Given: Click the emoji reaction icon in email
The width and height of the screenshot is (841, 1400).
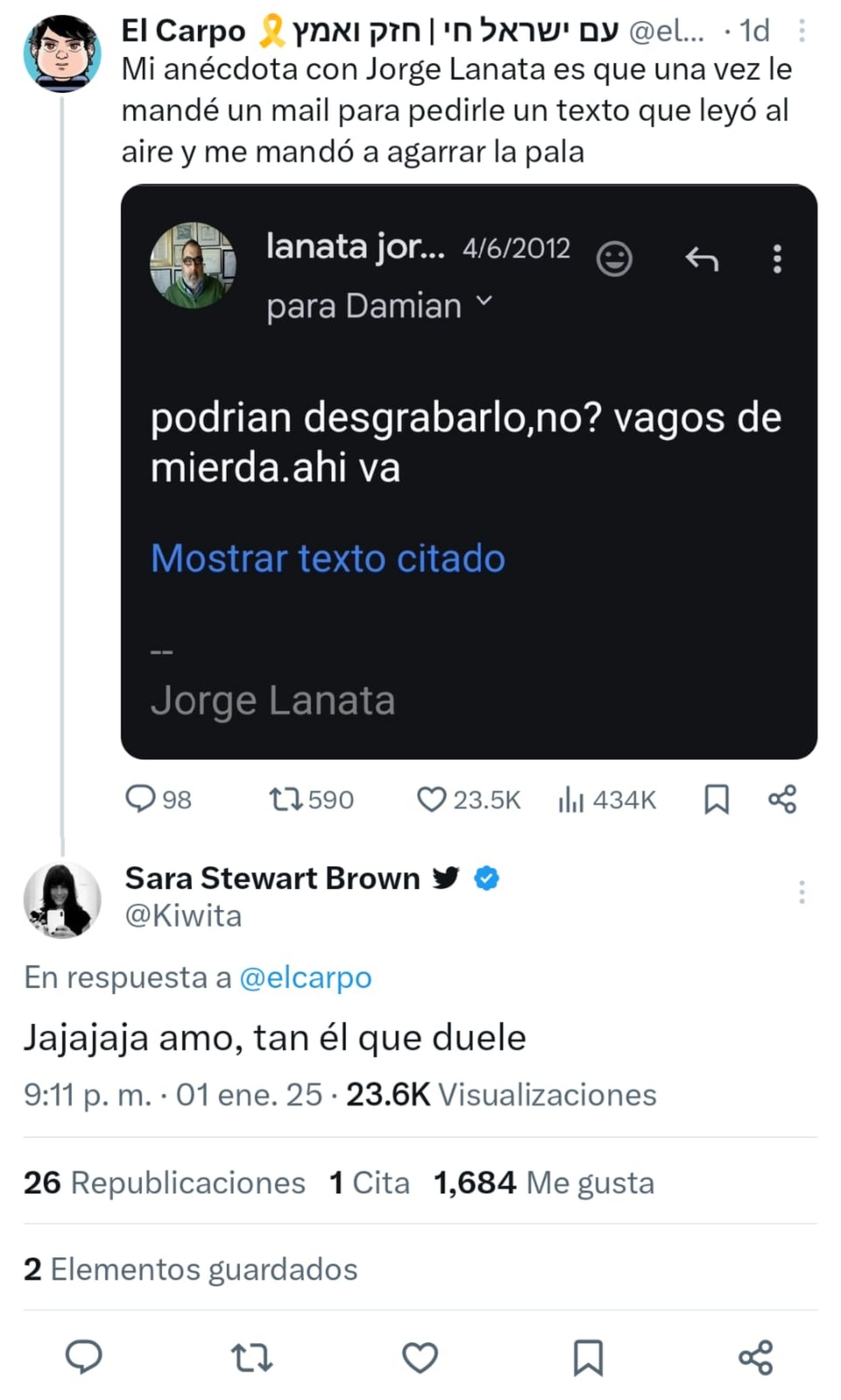Looking at the screenshot, I should 614,259.
